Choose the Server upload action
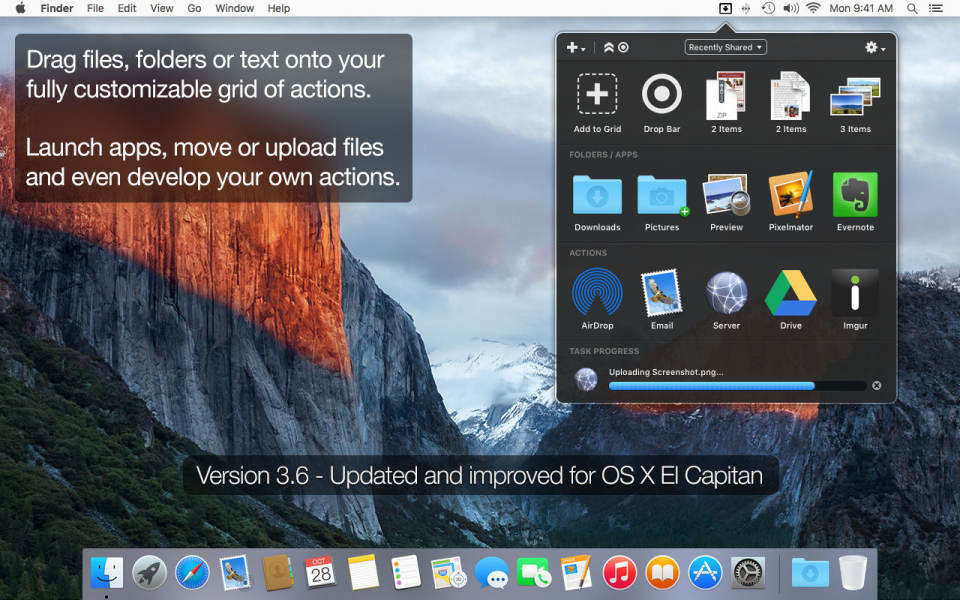960x600 pixels. click(726, 293)
